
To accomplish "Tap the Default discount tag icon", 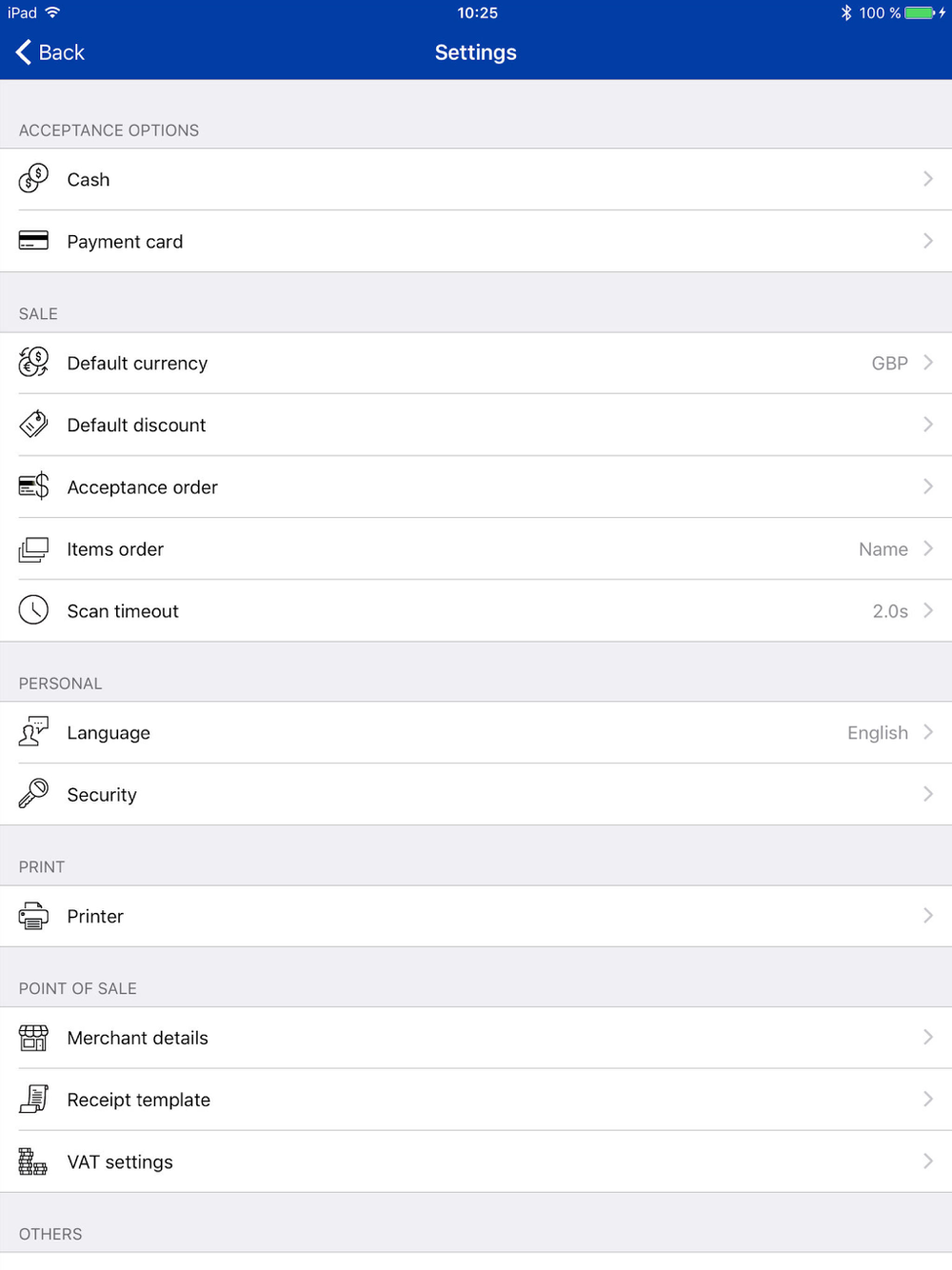I will [33, 424].
